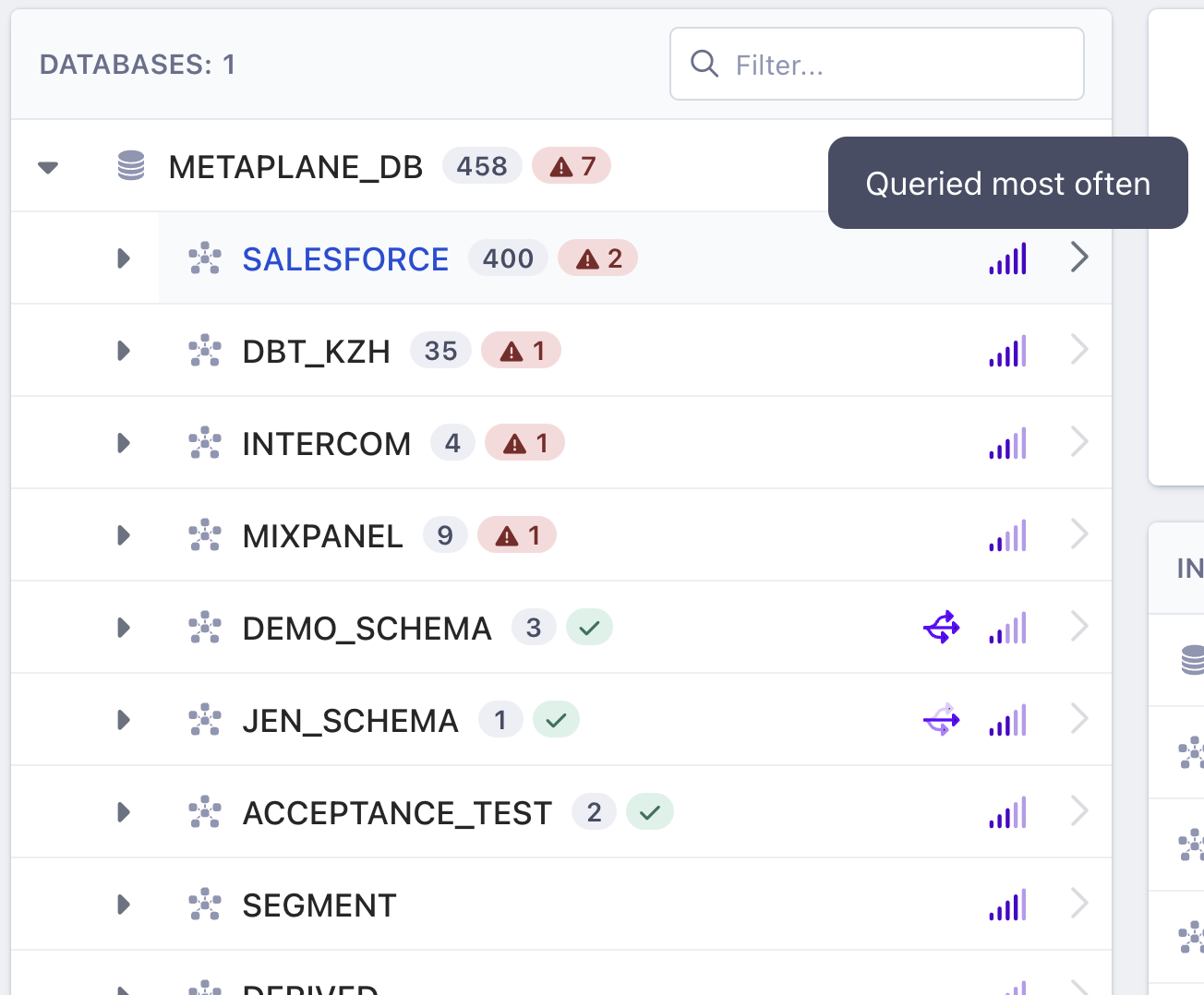Click SALESFORCE query frequency bars icon
1204x995 pixels.
click(1007, 259)
